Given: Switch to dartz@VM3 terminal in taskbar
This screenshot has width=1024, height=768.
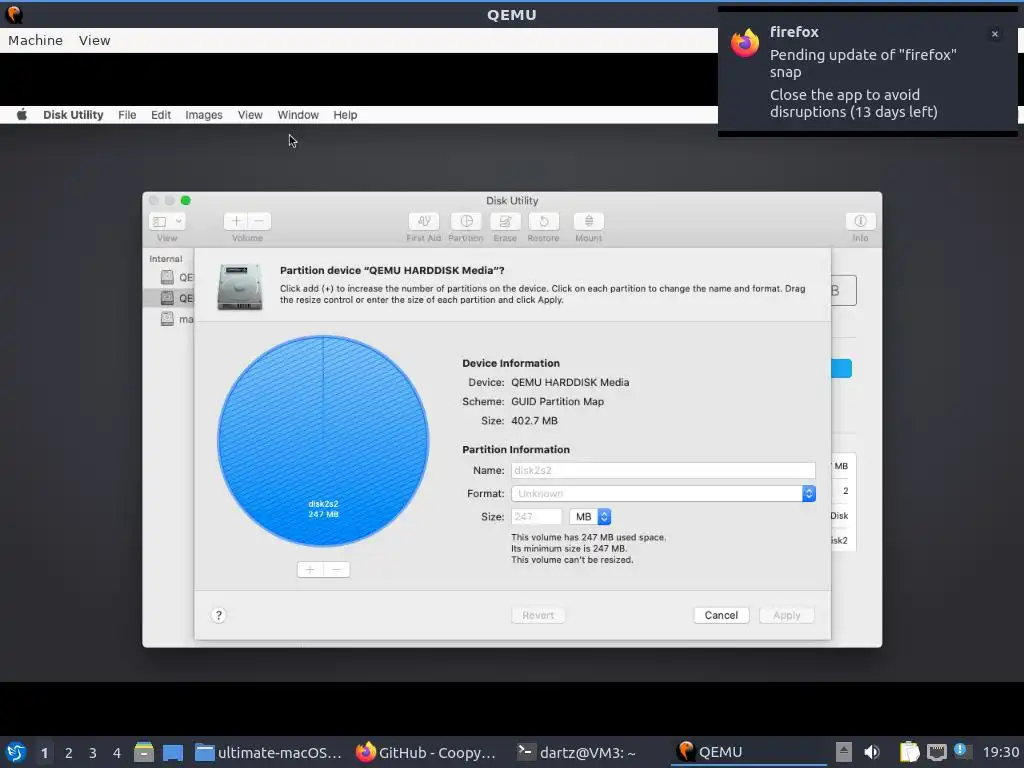Looking at the screenshot, I should [576, 752].
